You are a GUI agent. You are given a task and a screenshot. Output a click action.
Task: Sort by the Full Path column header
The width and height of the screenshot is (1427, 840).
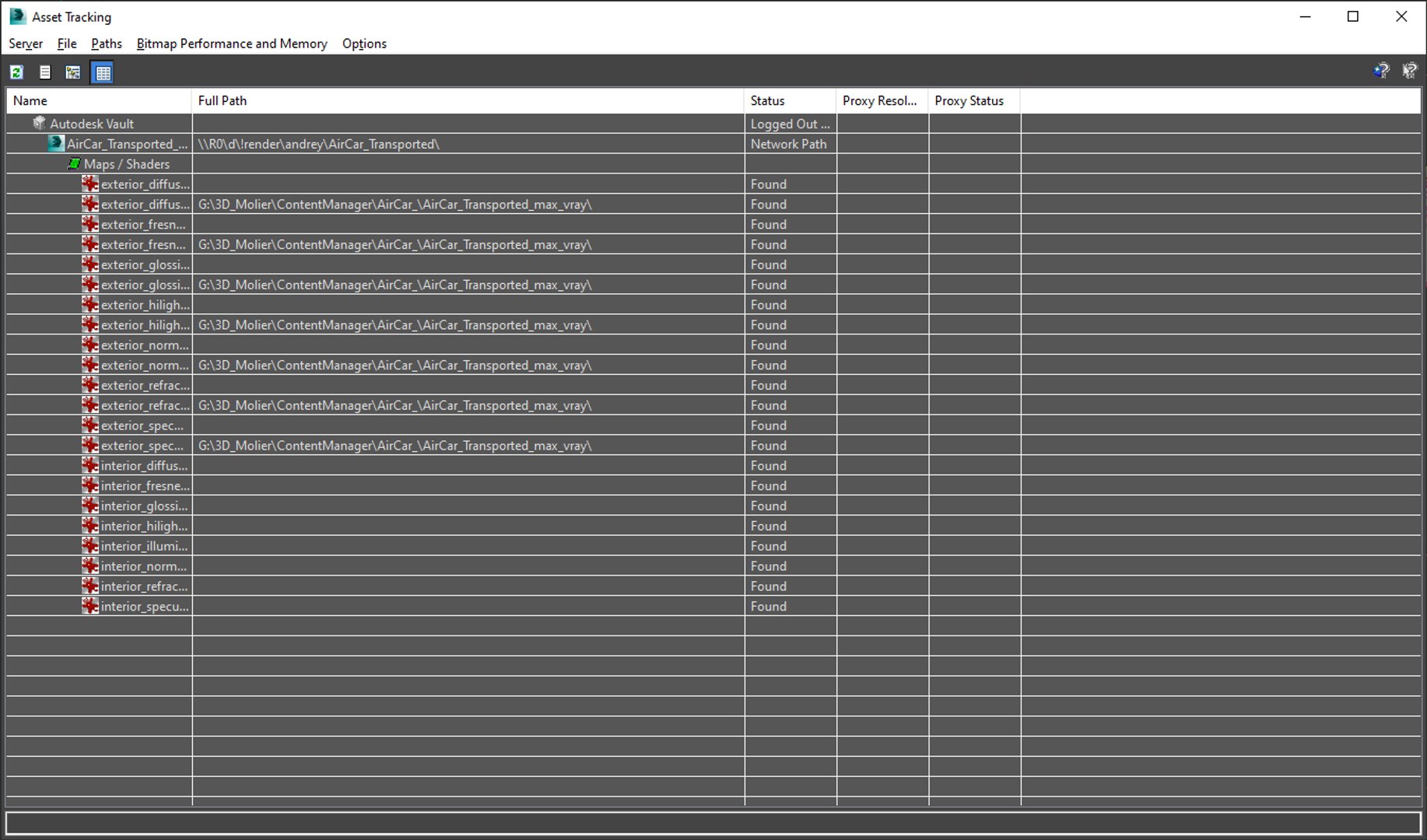(468, 100)
